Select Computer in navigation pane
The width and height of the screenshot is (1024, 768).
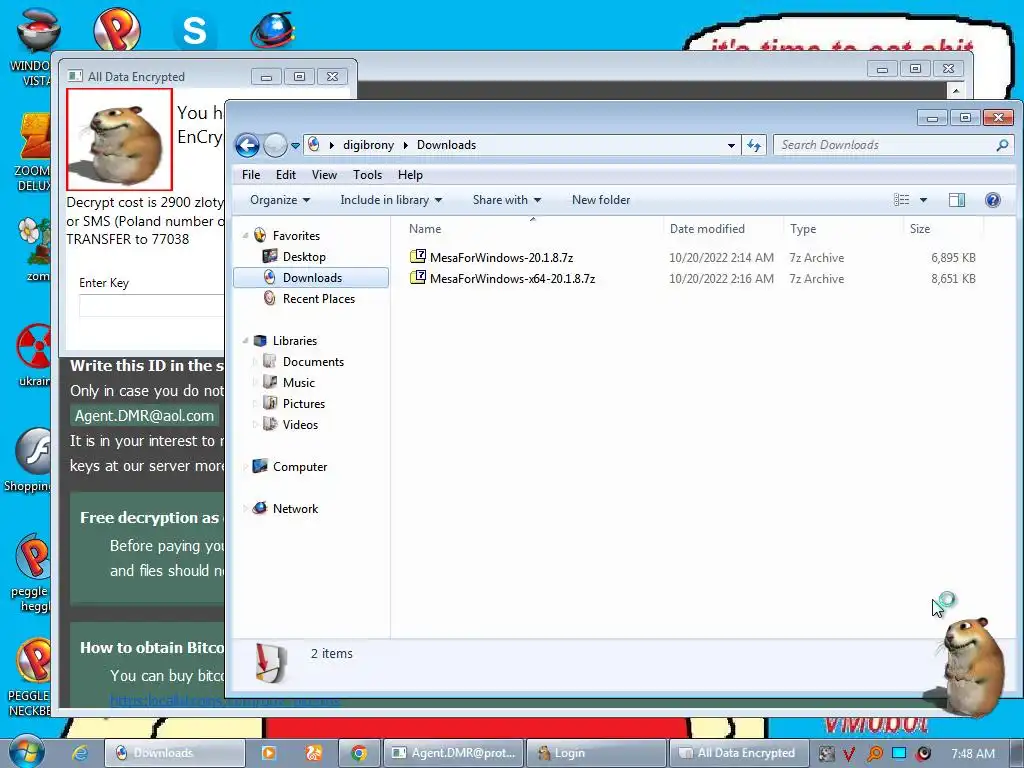click(x=299, y=467)
